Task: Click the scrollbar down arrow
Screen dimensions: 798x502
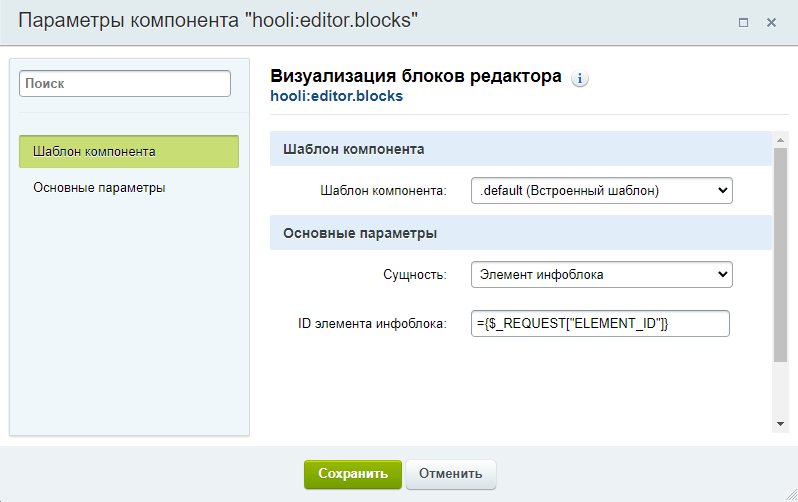Action: (781, 424)
